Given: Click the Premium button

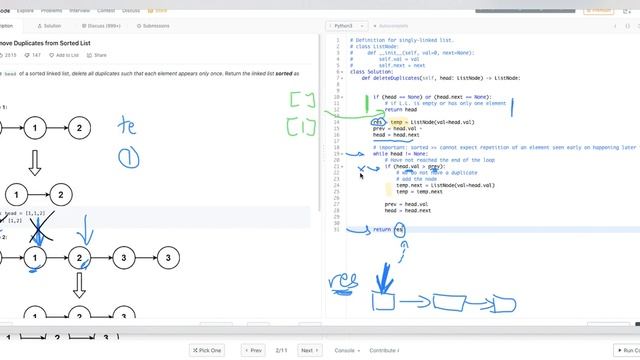Looking at the screenshot, I should 598,10.
